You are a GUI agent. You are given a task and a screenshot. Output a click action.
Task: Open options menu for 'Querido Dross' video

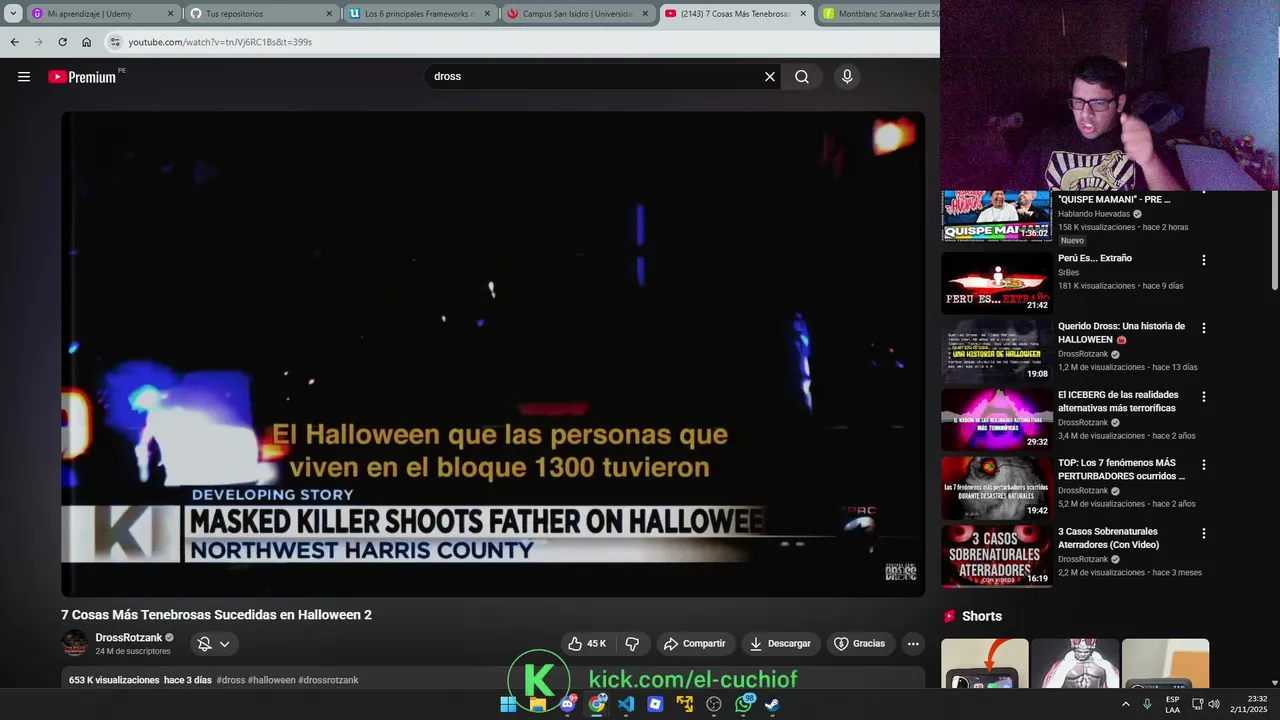pyautogui.click(x=1203, y=328)
